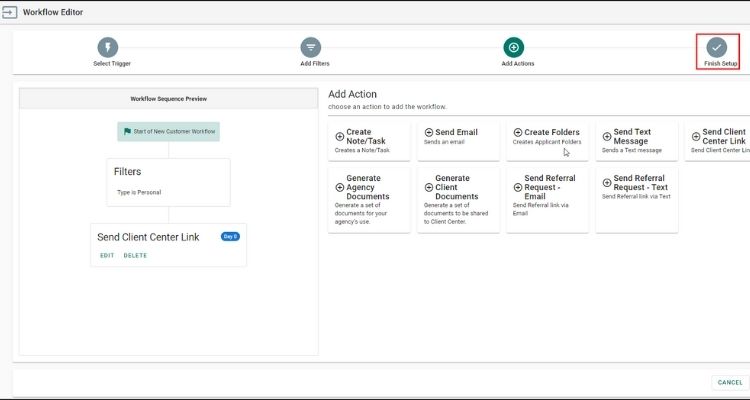Select Start of New Customer Workflow node
This screenshot has width=750, height=400.
click(168, 132)
